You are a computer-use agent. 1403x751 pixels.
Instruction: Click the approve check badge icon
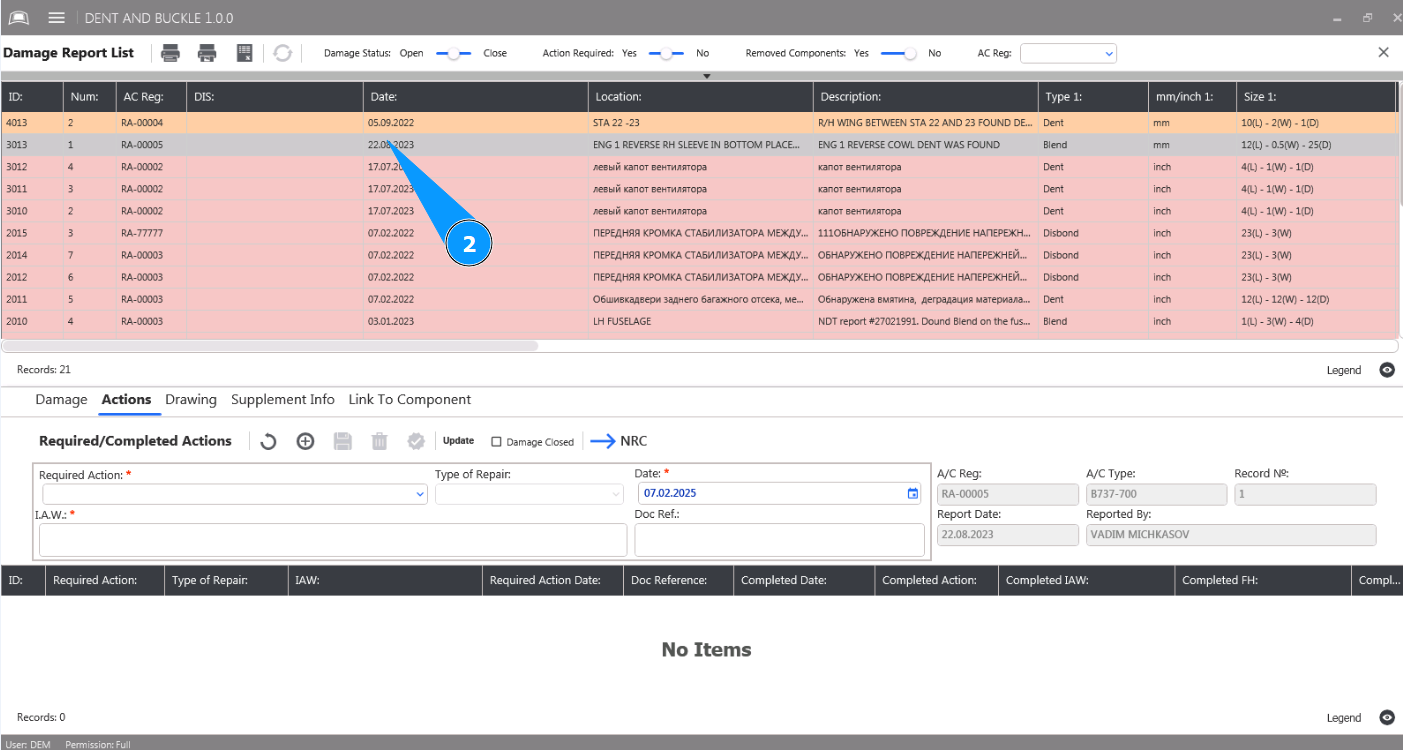[x=416, y=441]
